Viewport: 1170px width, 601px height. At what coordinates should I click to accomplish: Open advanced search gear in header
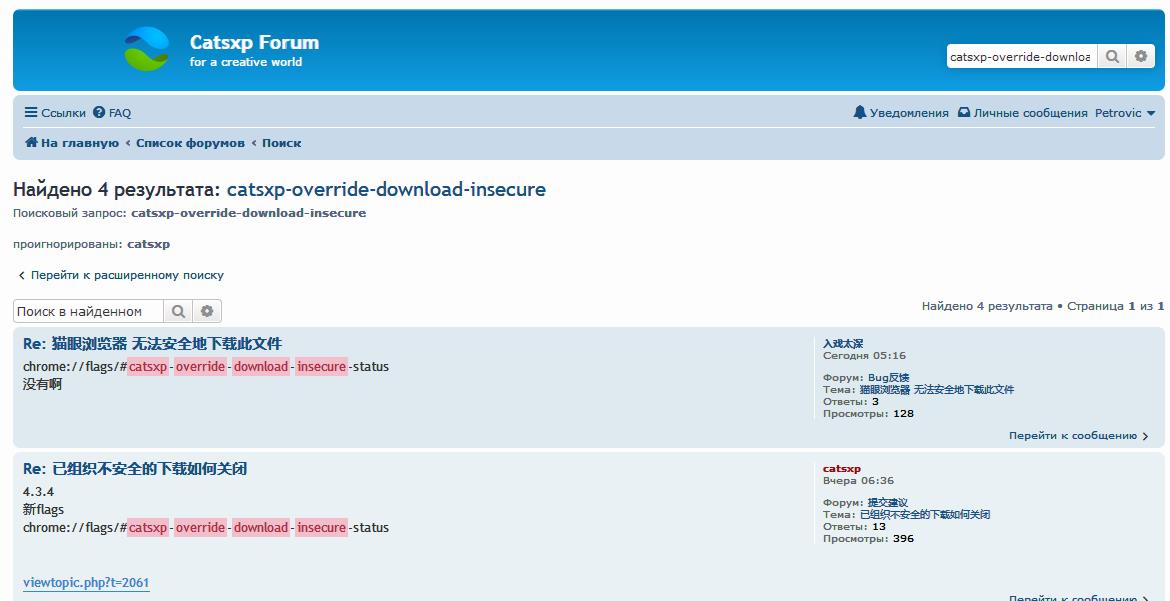point(1141,56)
